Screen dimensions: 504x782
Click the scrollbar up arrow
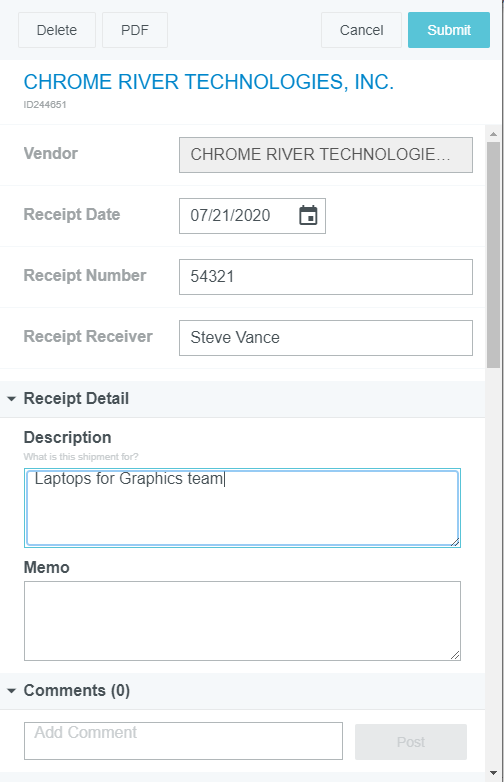[x=494, y=134]
